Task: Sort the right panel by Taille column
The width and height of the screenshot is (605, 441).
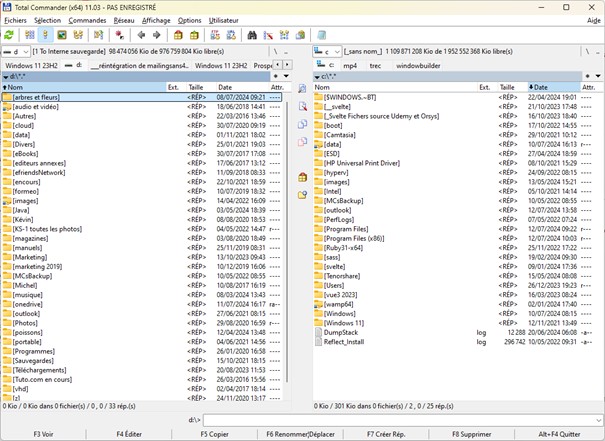Action: (x=508, y=87)
